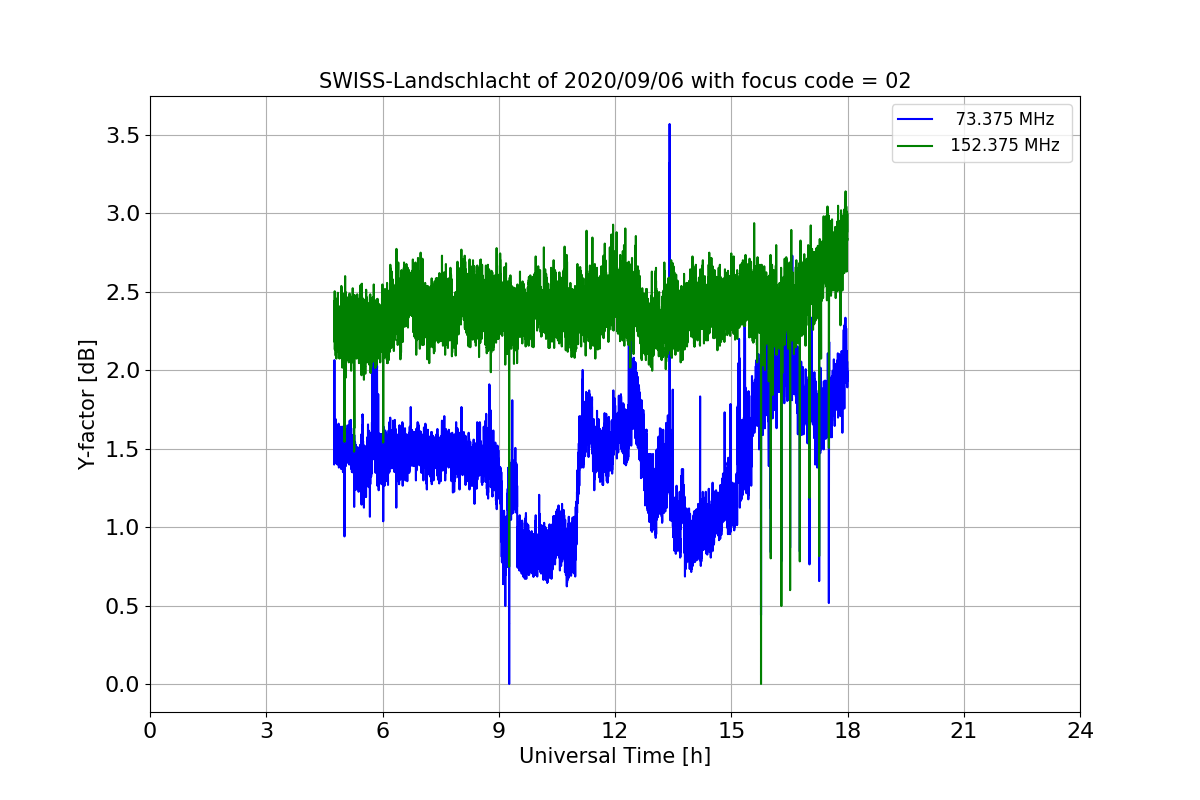The width and height of the screenshot is (1200, 800).
Task: Click y-axis tick label 0.5
Action: tap(124, 606)
